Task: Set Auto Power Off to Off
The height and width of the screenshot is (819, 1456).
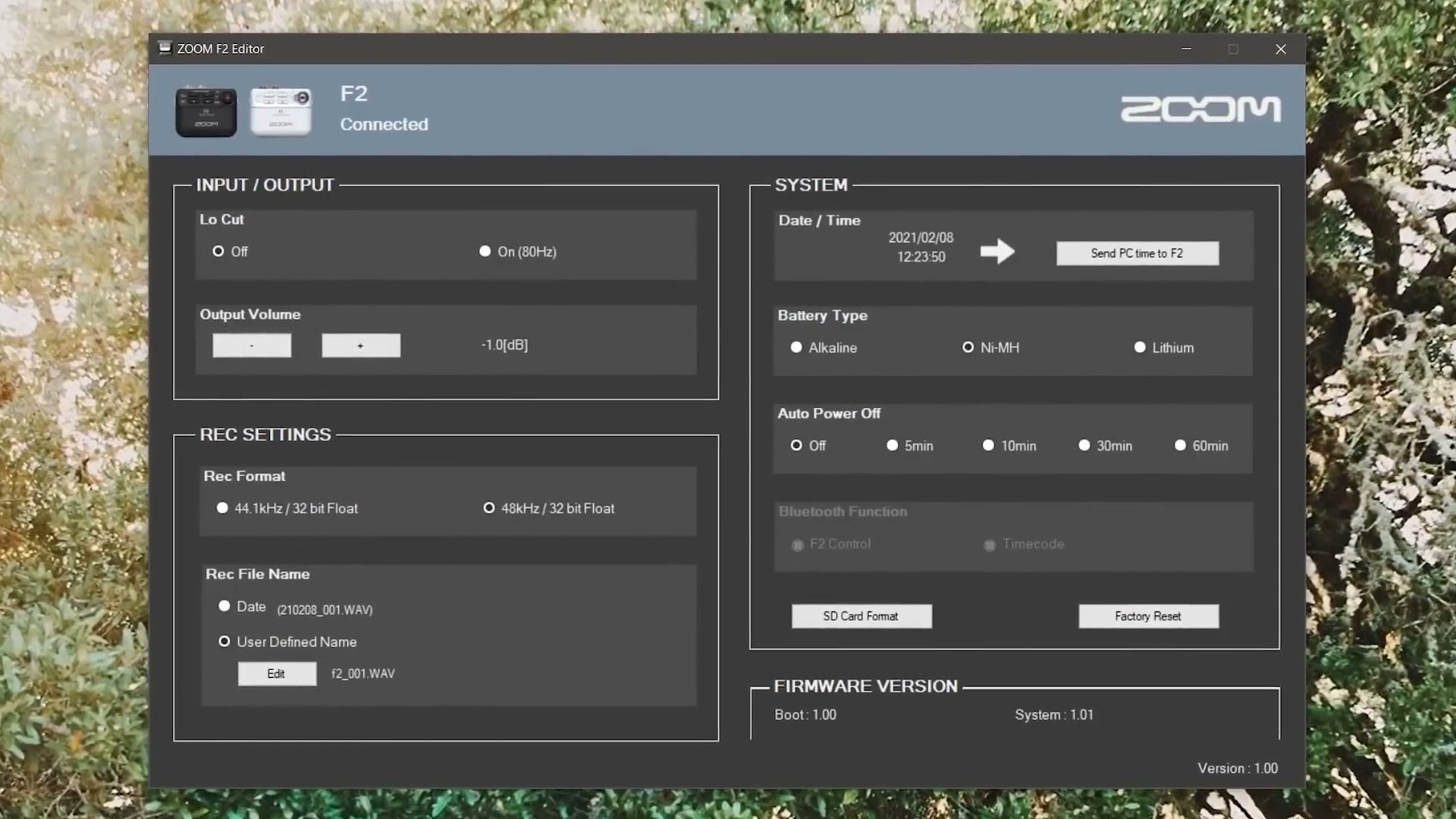Action: click(x=808, y=445)
